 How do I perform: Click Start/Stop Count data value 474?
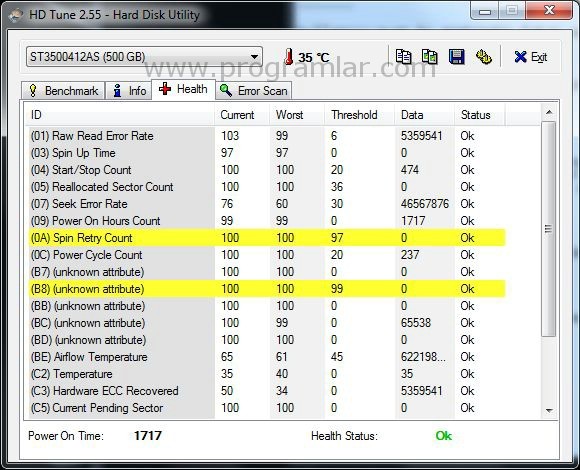(x=410, y=170)
